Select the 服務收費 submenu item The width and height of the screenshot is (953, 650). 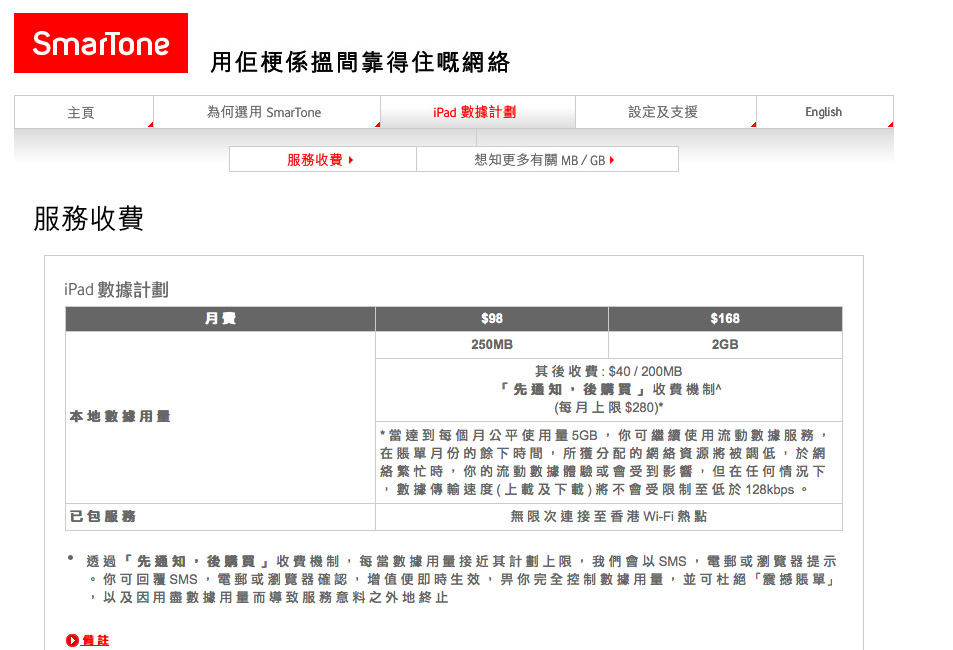tap(315, 160)
